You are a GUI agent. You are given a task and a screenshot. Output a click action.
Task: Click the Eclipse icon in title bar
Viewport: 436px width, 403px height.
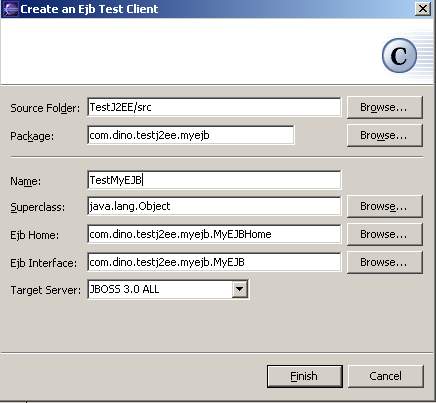[10, 9]
